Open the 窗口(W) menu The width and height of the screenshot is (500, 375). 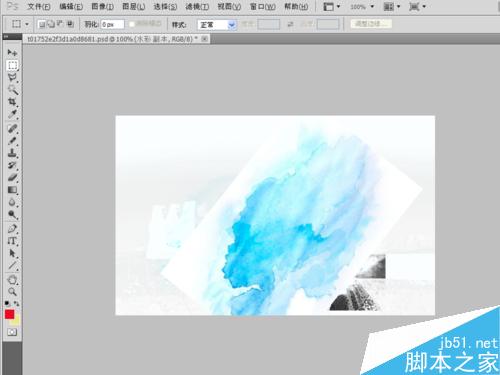pos(262,7)
